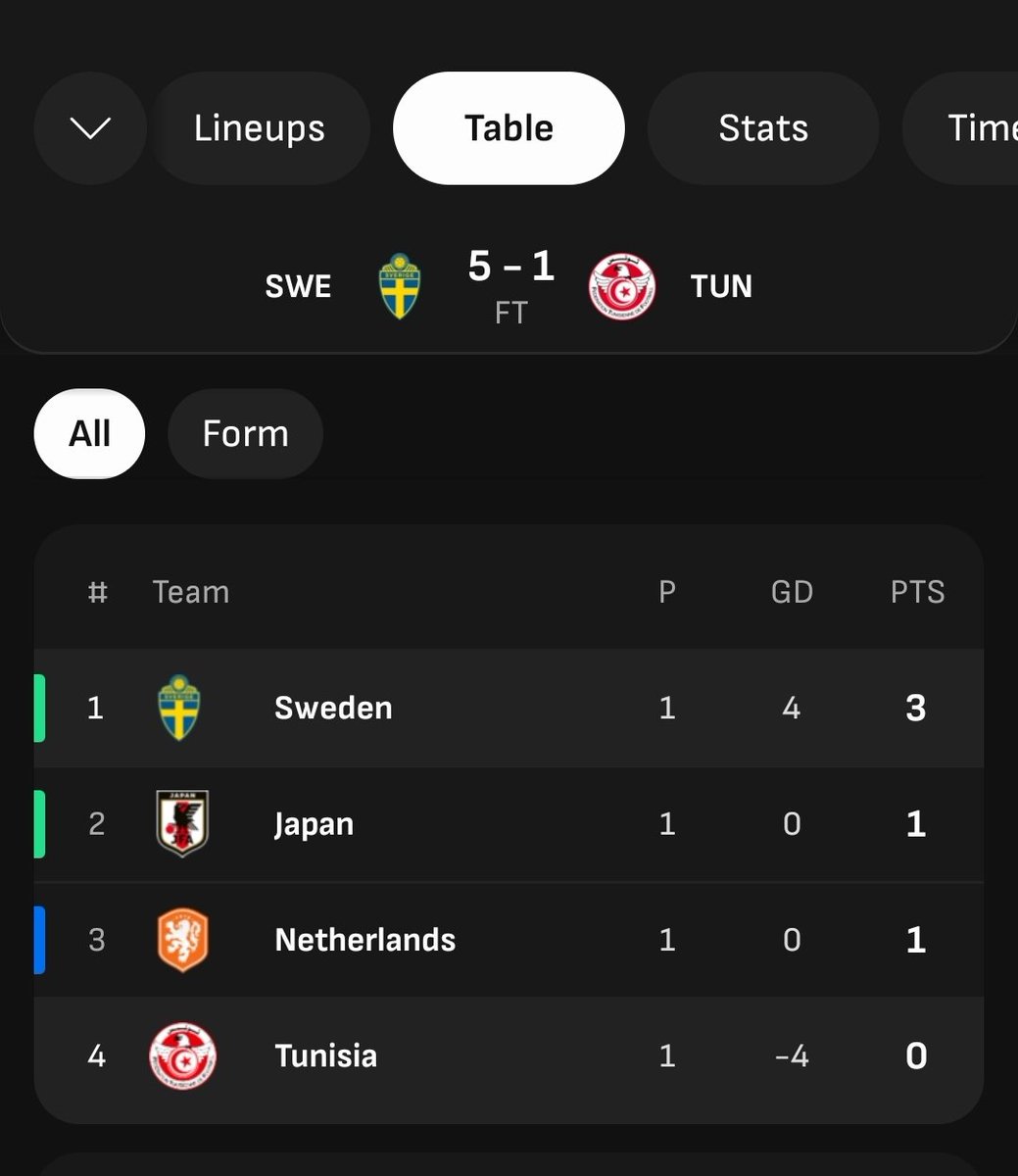Open the Tunisia team name link
Viewport: 1018px width, 1176px height.
tap(325, 1055)
